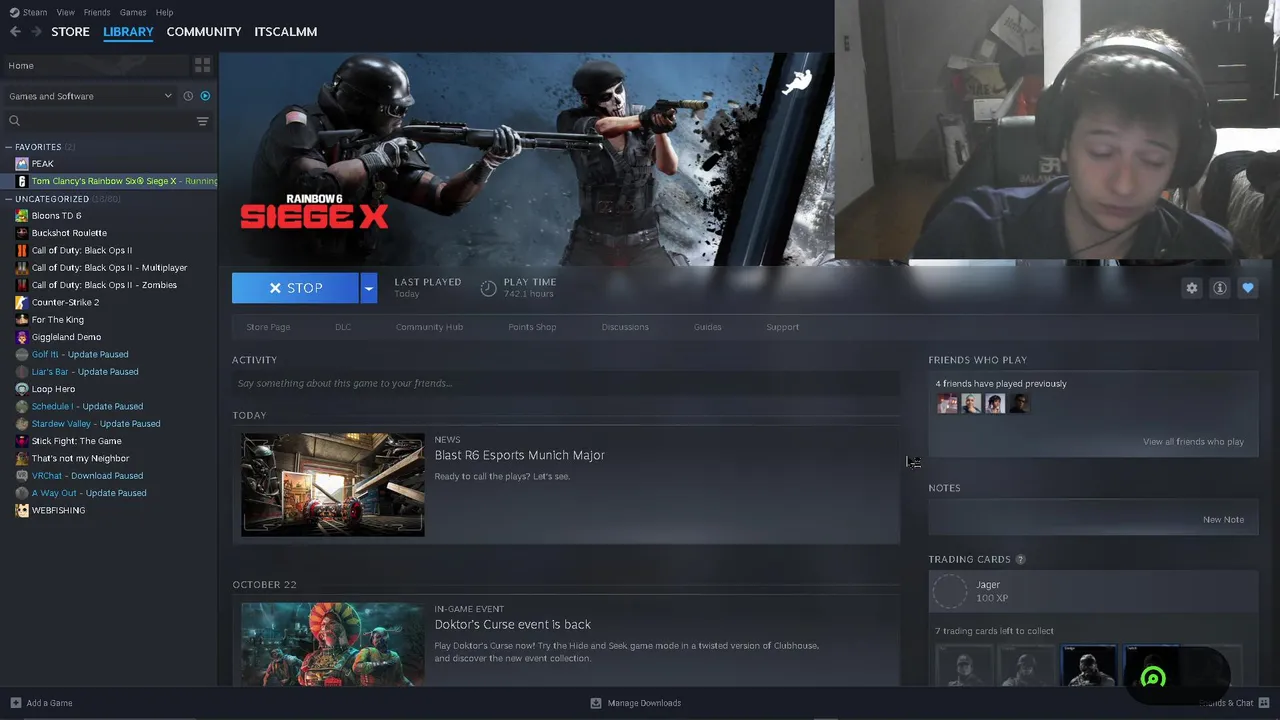The height and width of the screenshot is (720, 1280).
Task: Open the Trading Cards help icon
Action: point(1020,560)
